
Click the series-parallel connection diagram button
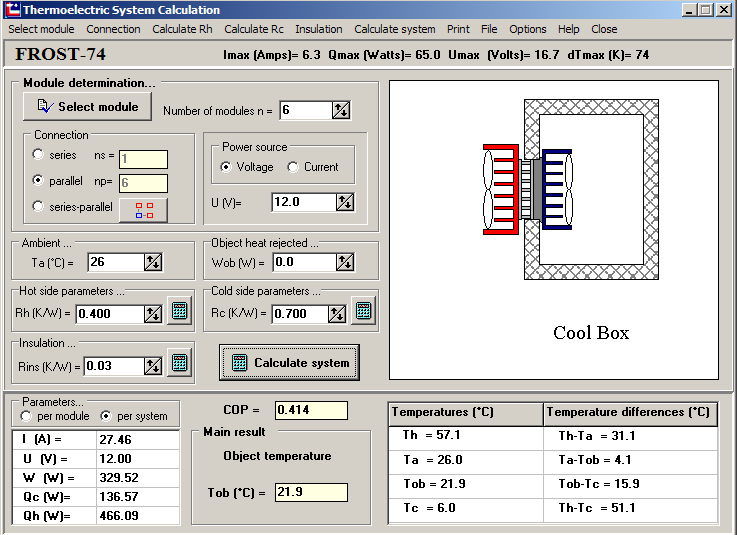tap(143, 209)
